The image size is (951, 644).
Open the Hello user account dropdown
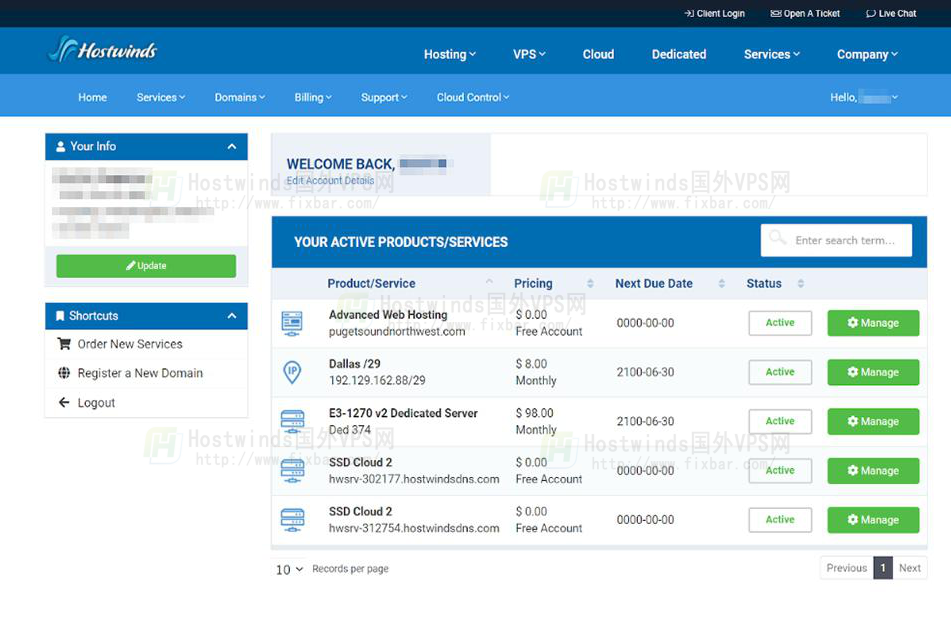[x=864, y=97]
